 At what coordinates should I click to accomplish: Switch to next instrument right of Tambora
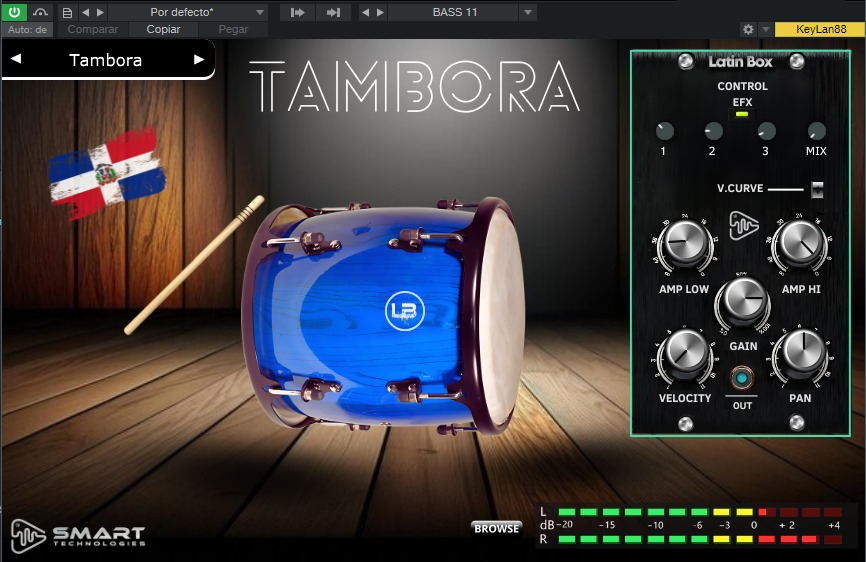(199, 59)
